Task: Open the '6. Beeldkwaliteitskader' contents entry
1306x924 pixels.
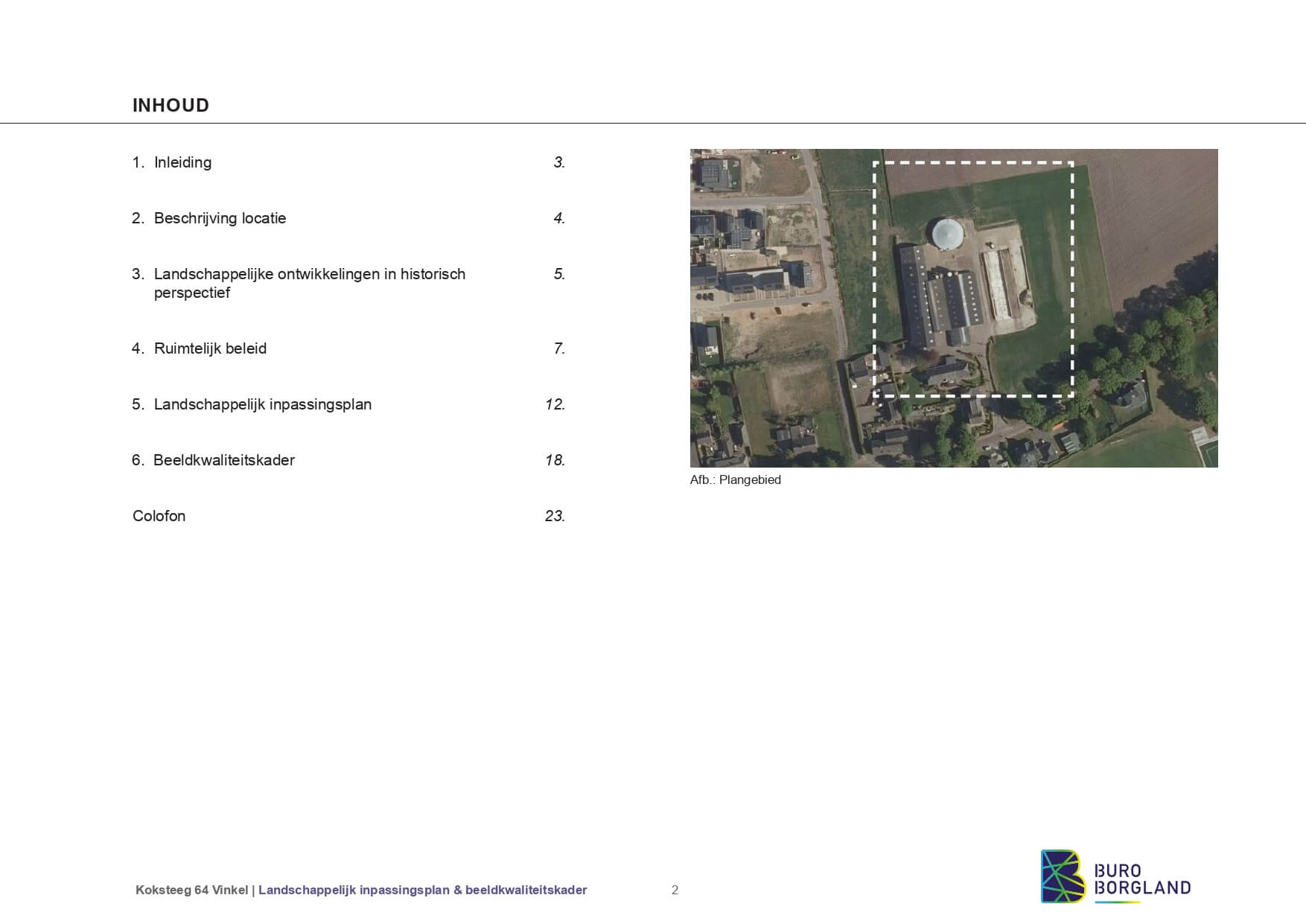Action: click(x=214, y=460)
